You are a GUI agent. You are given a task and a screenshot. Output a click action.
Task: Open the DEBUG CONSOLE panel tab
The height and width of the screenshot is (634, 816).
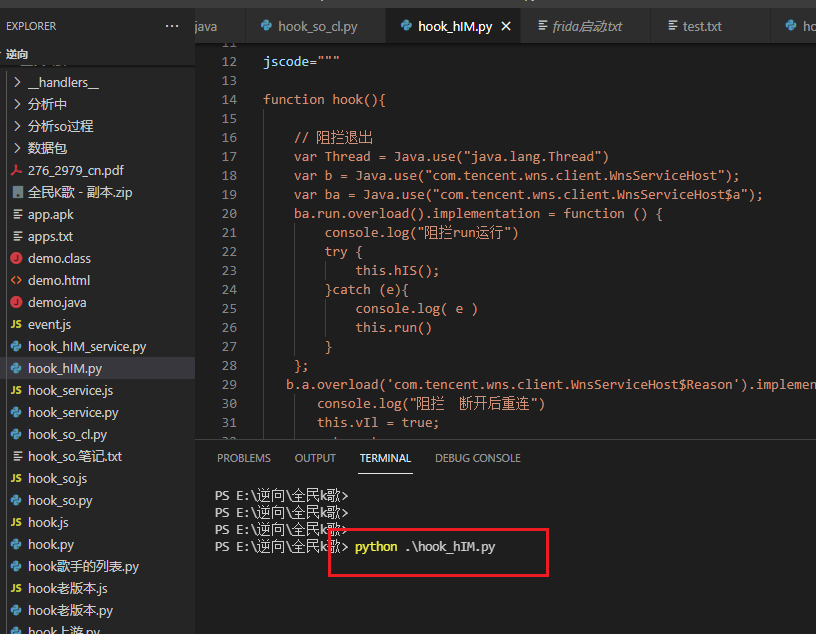[x=478, y=458]
